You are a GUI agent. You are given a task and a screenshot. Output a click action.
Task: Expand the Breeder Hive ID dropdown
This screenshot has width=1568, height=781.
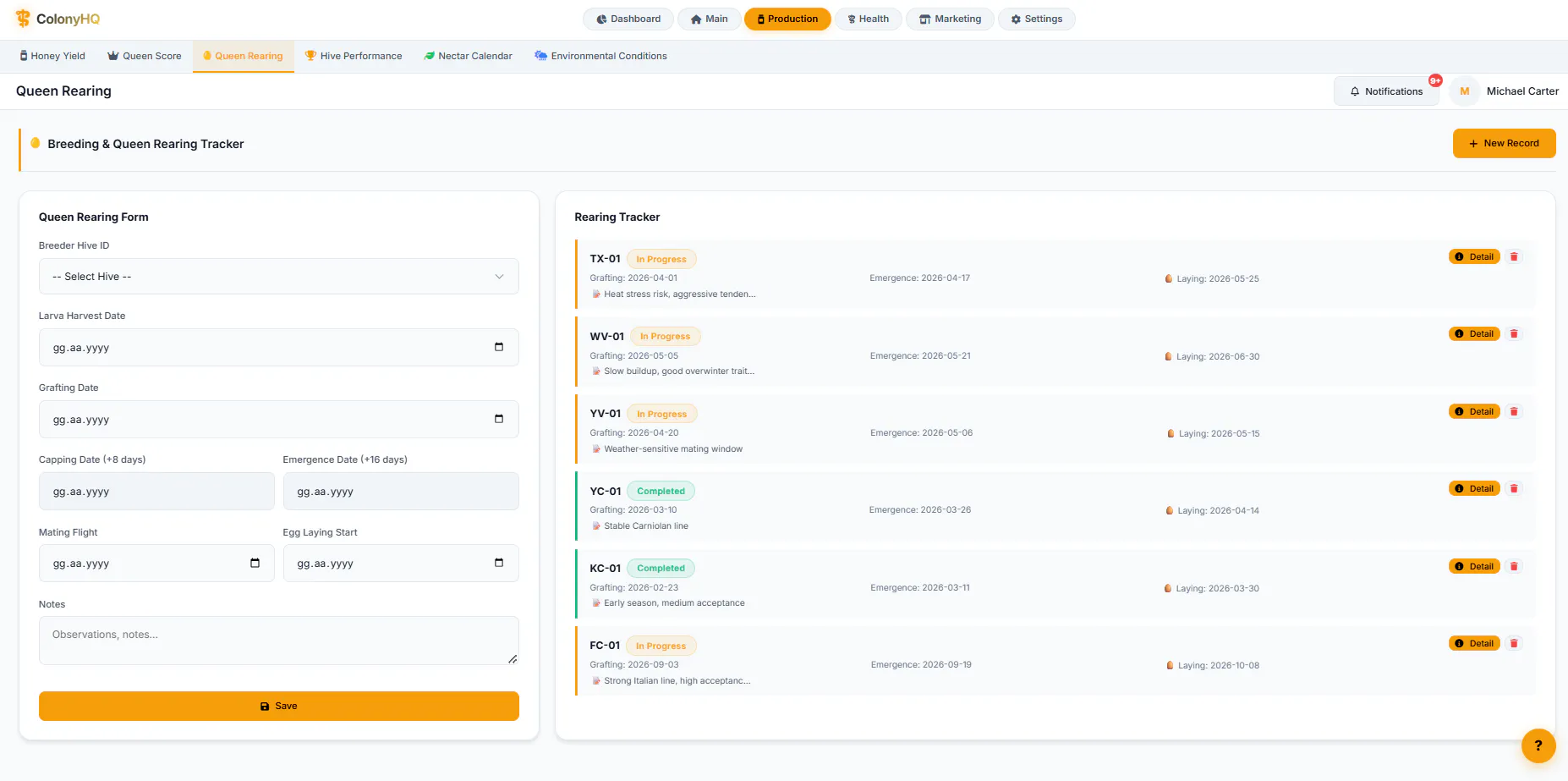279,277
